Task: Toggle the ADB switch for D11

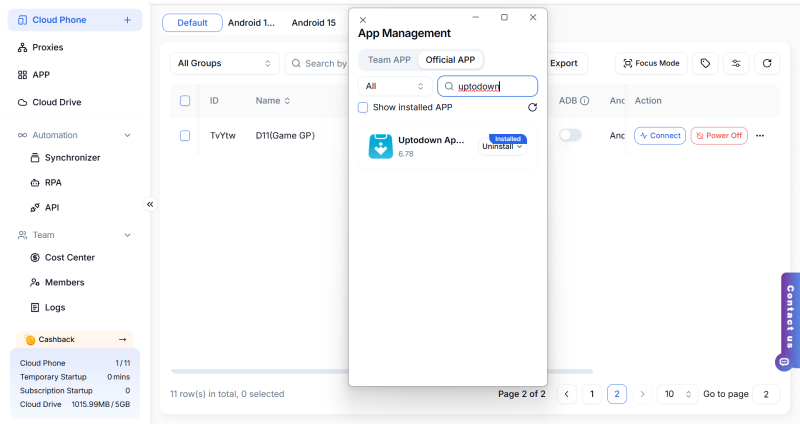Action: (x=570, y=135)
